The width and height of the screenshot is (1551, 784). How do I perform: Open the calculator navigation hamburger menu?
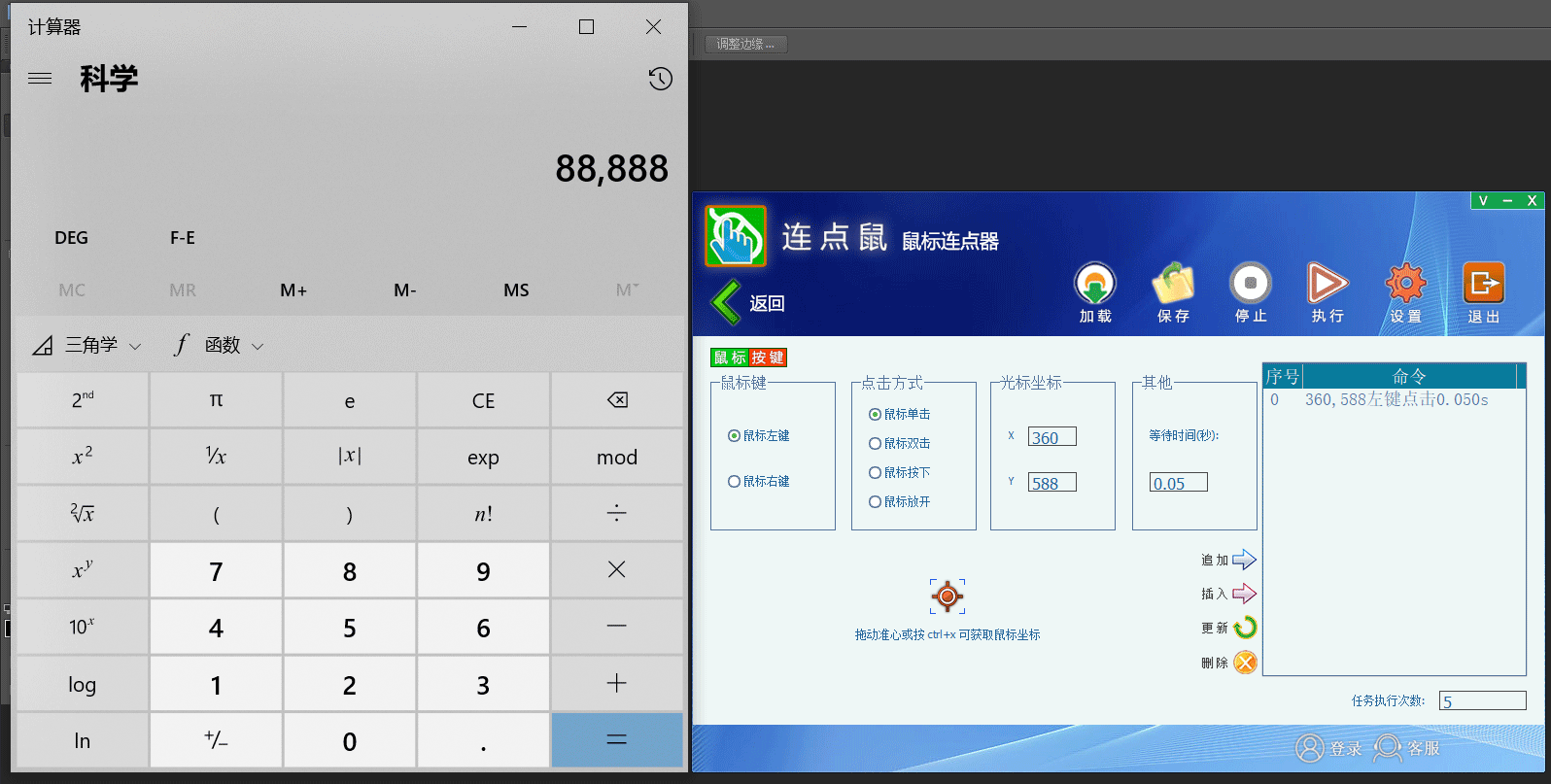40,79
